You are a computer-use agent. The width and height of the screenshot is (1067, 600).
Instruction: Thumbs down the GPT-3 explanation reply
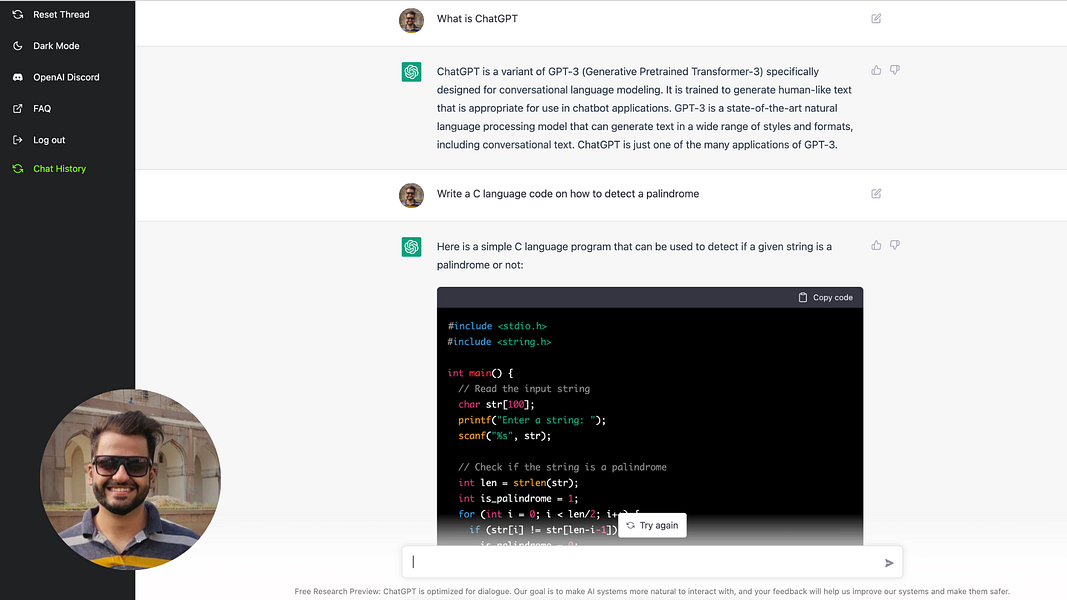click(895, 70)
